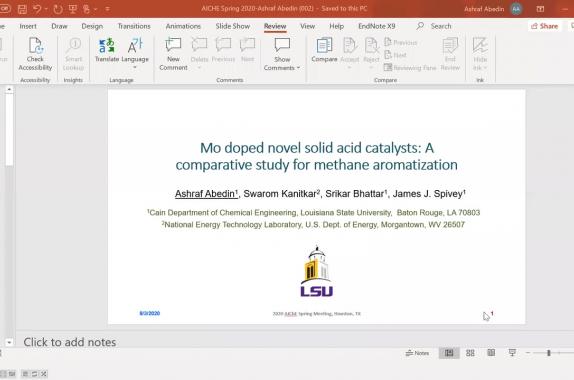
Task: Switch to the Animations tab
Action: coord(183,26)
